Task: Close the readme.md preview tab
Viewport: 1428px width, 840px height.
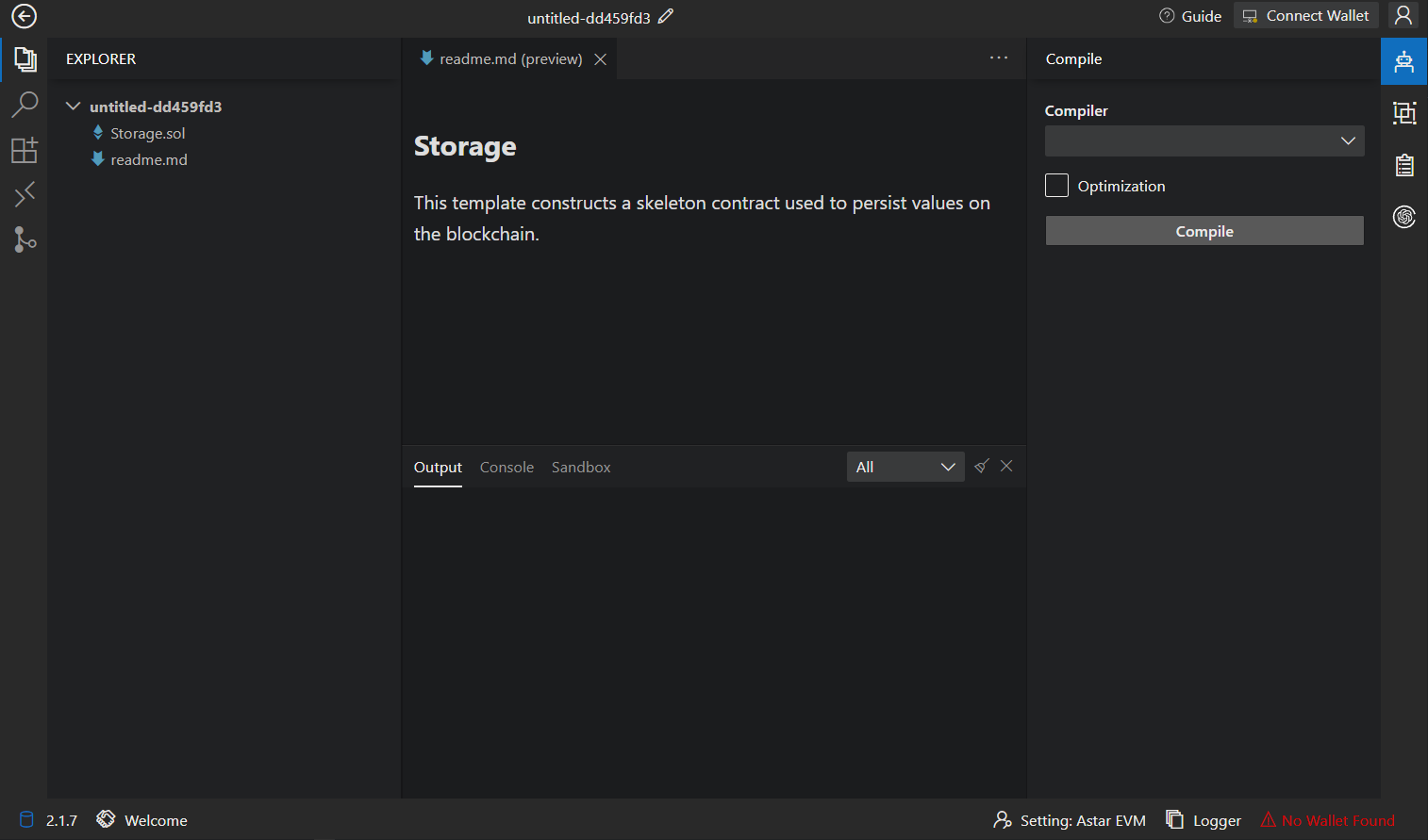Action: tap(600, 59)
